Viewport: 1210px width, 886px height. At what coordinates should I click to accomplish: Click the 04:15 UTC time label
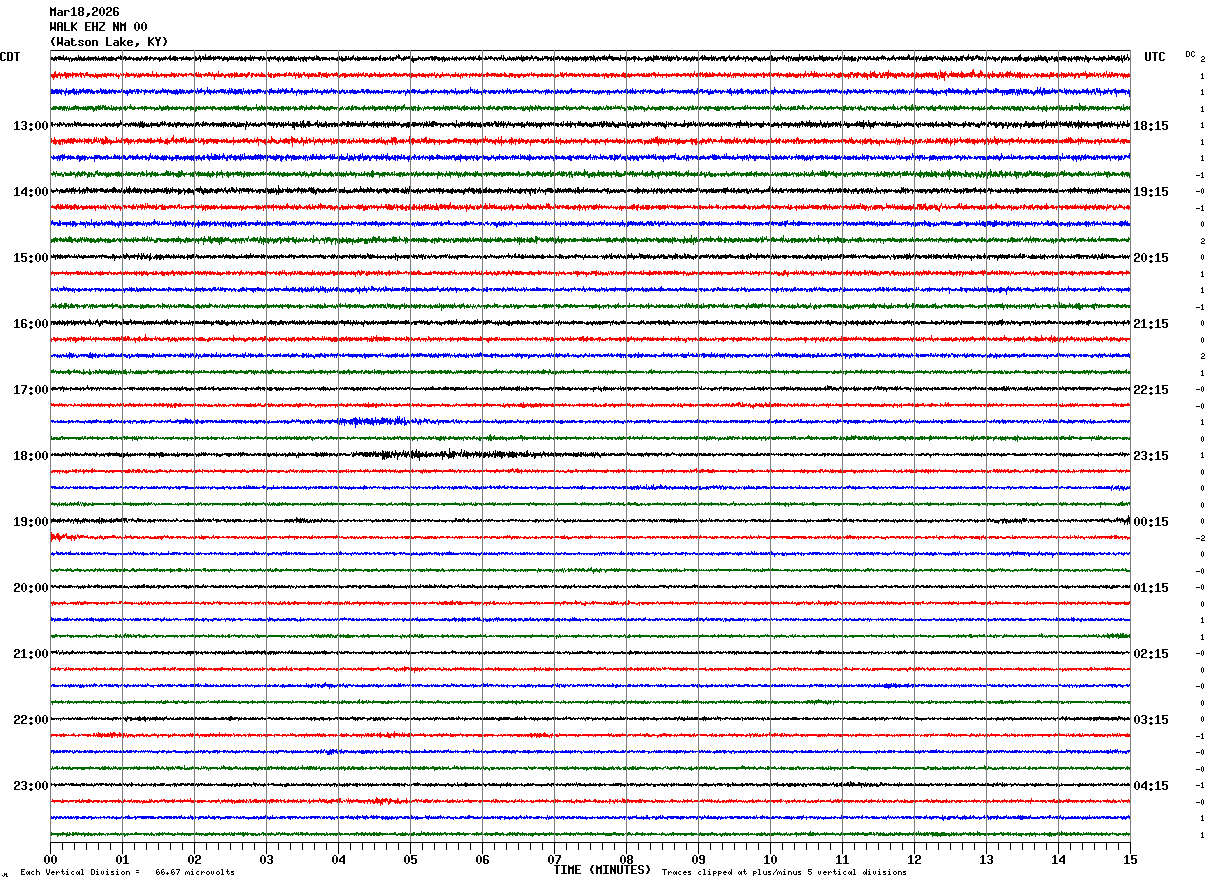coord(1151,786)
